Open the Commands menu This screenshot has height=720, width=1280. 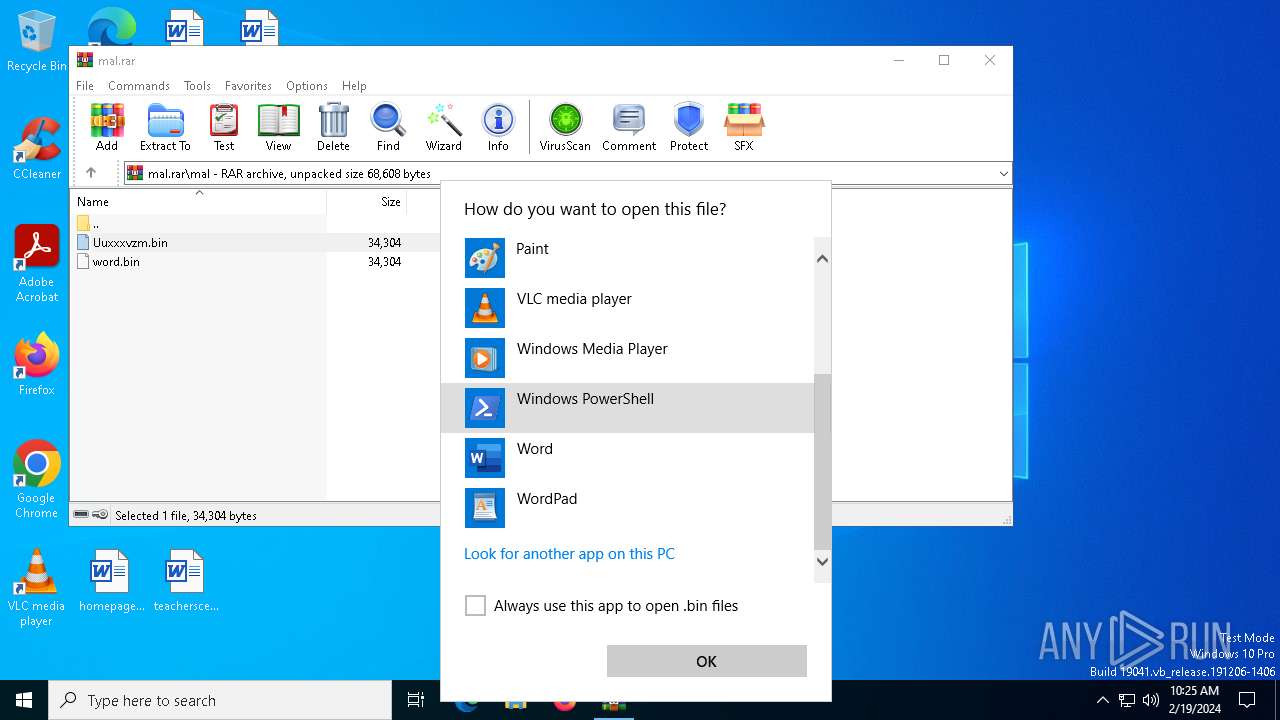click(x=139, y=86)
